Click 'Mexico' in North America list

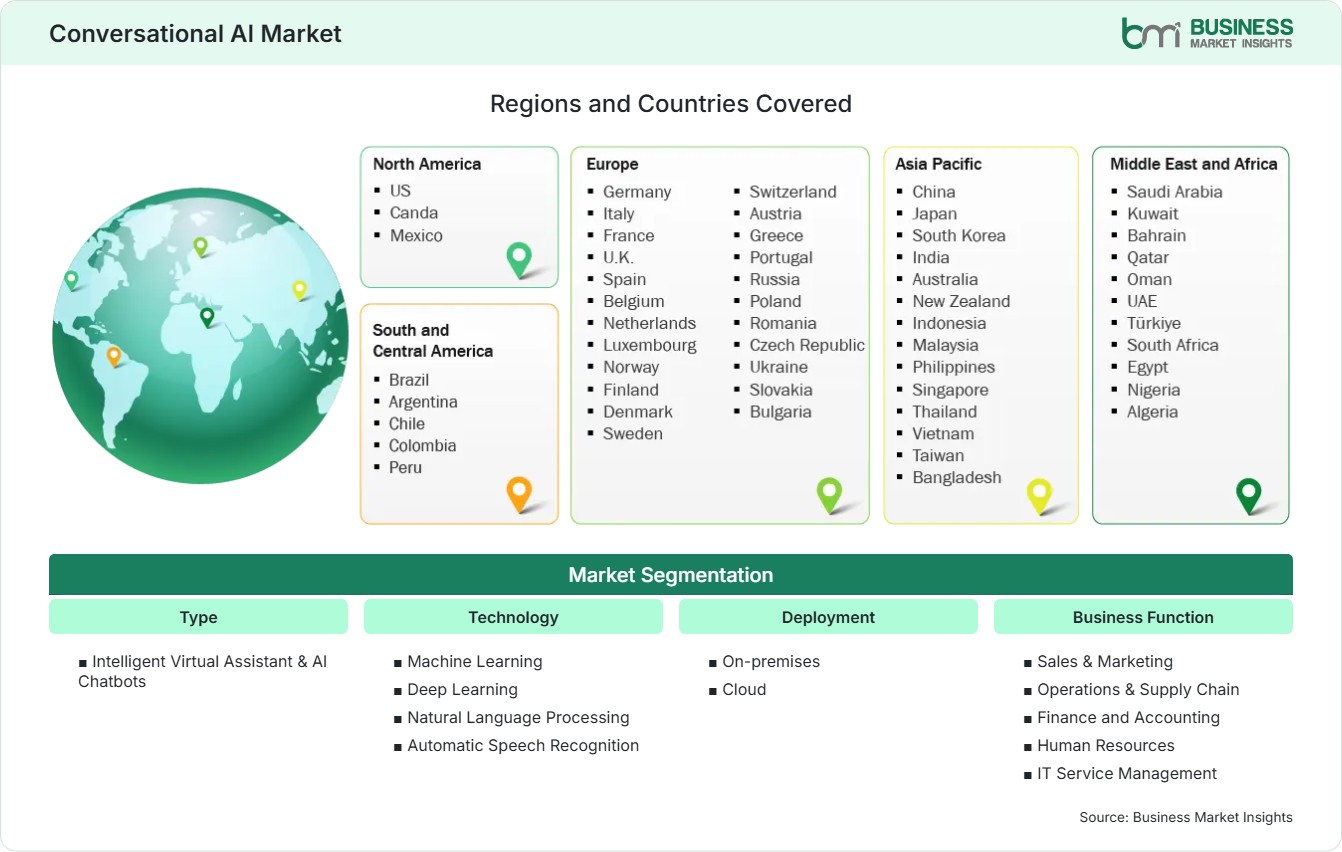(x=416, y=235)
